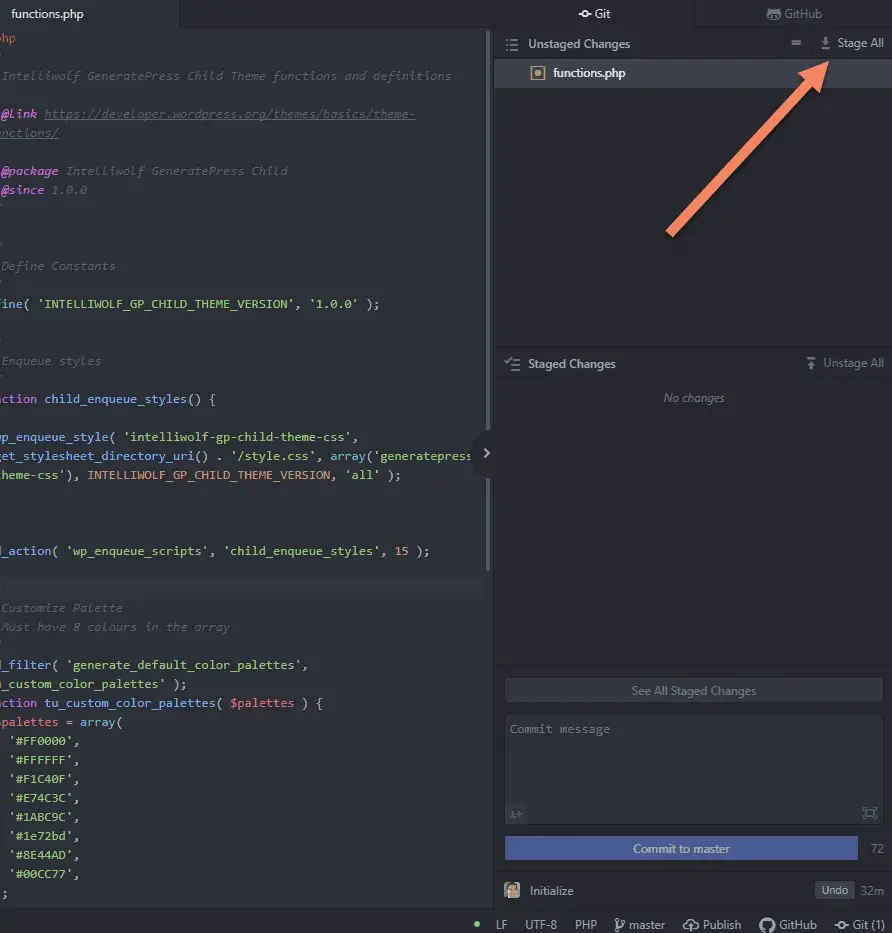Click the @since docblock tag
Screen dimensions: 892x933
click(x=23, y=190)
